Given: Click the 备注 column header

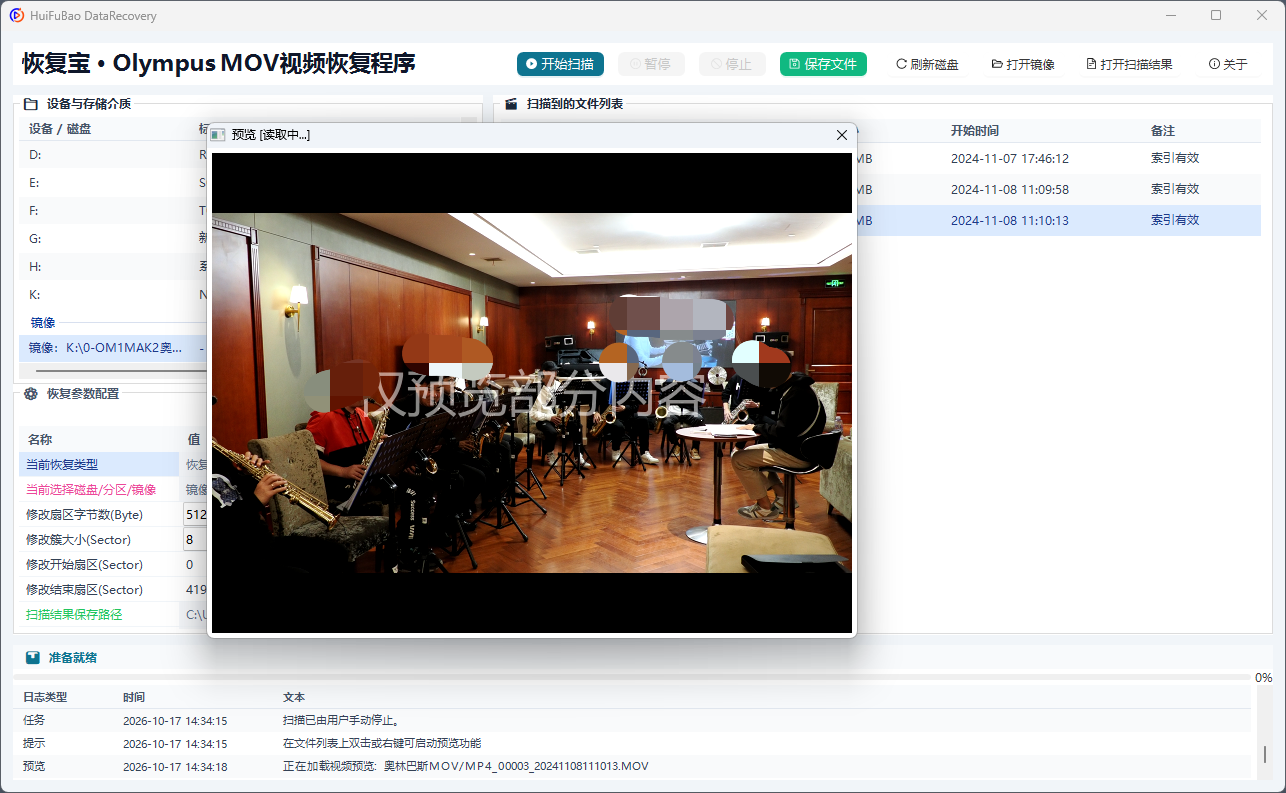Looking at the screenshot, I should (x=1162, y=131).
